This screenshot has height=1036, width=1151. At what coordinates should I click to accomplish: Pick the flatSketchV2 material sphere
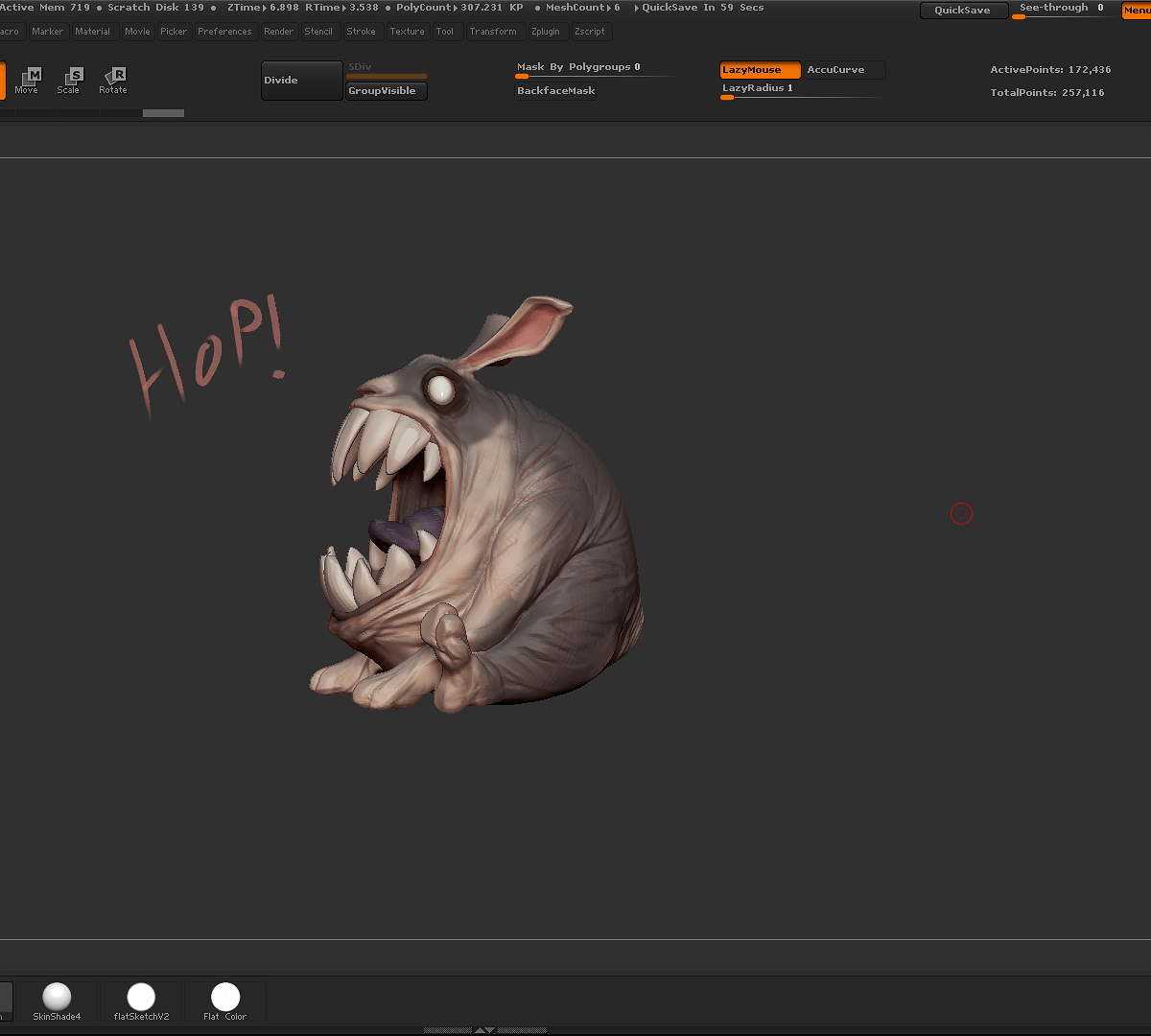click(141, 1001)
